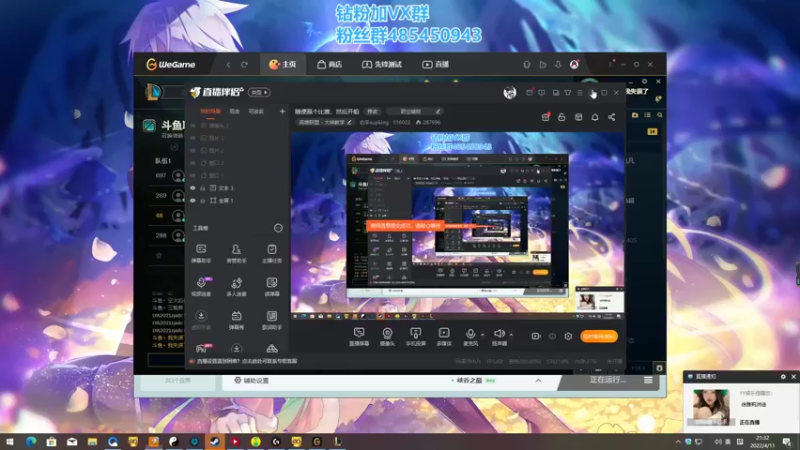Toggle visibility eye of 文本 3 source
Screen dimensions: 800x450
tap(193, 188)
